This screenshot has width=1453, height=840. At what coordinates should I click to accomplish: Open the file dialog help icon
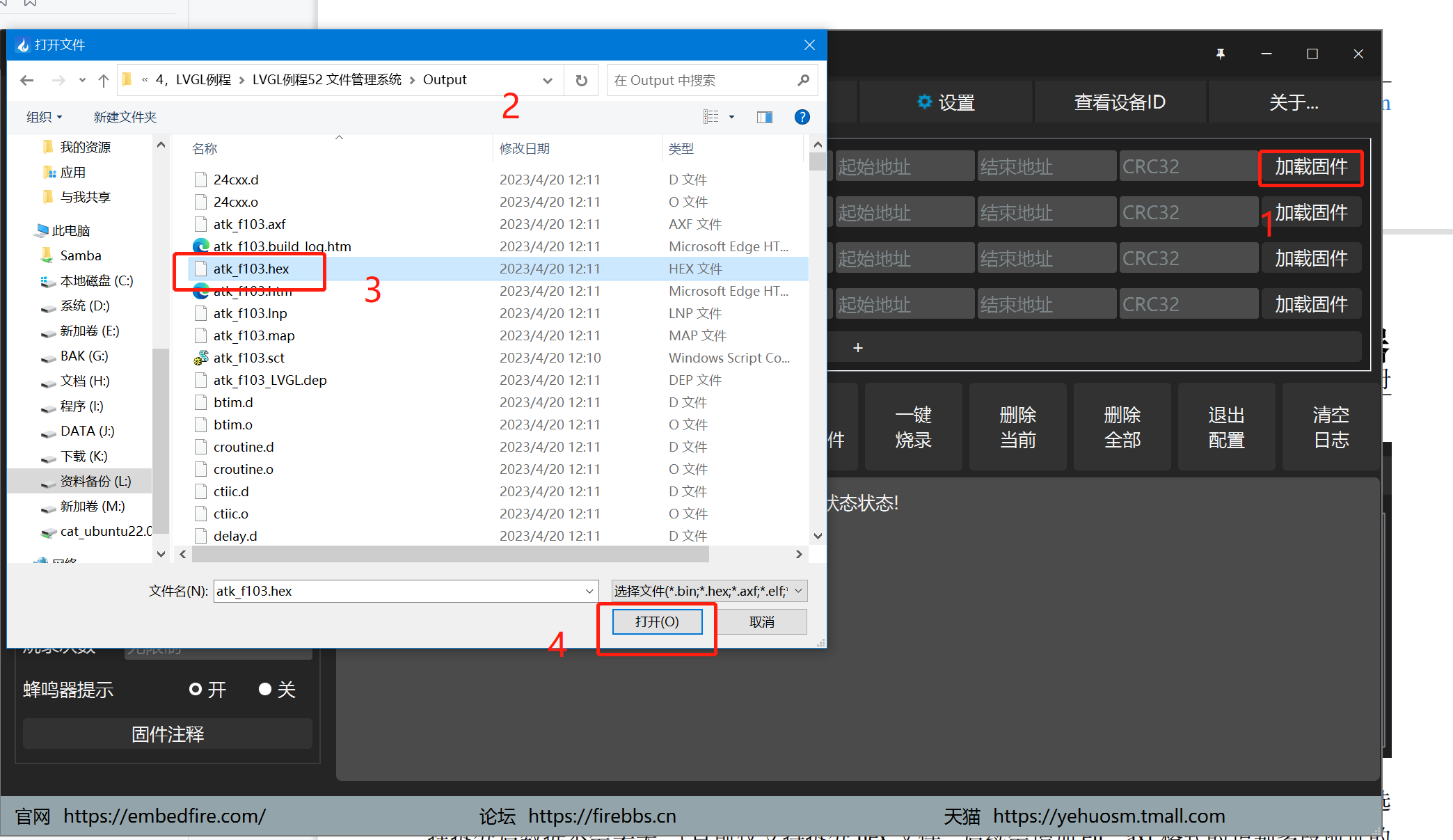[802, 117]
